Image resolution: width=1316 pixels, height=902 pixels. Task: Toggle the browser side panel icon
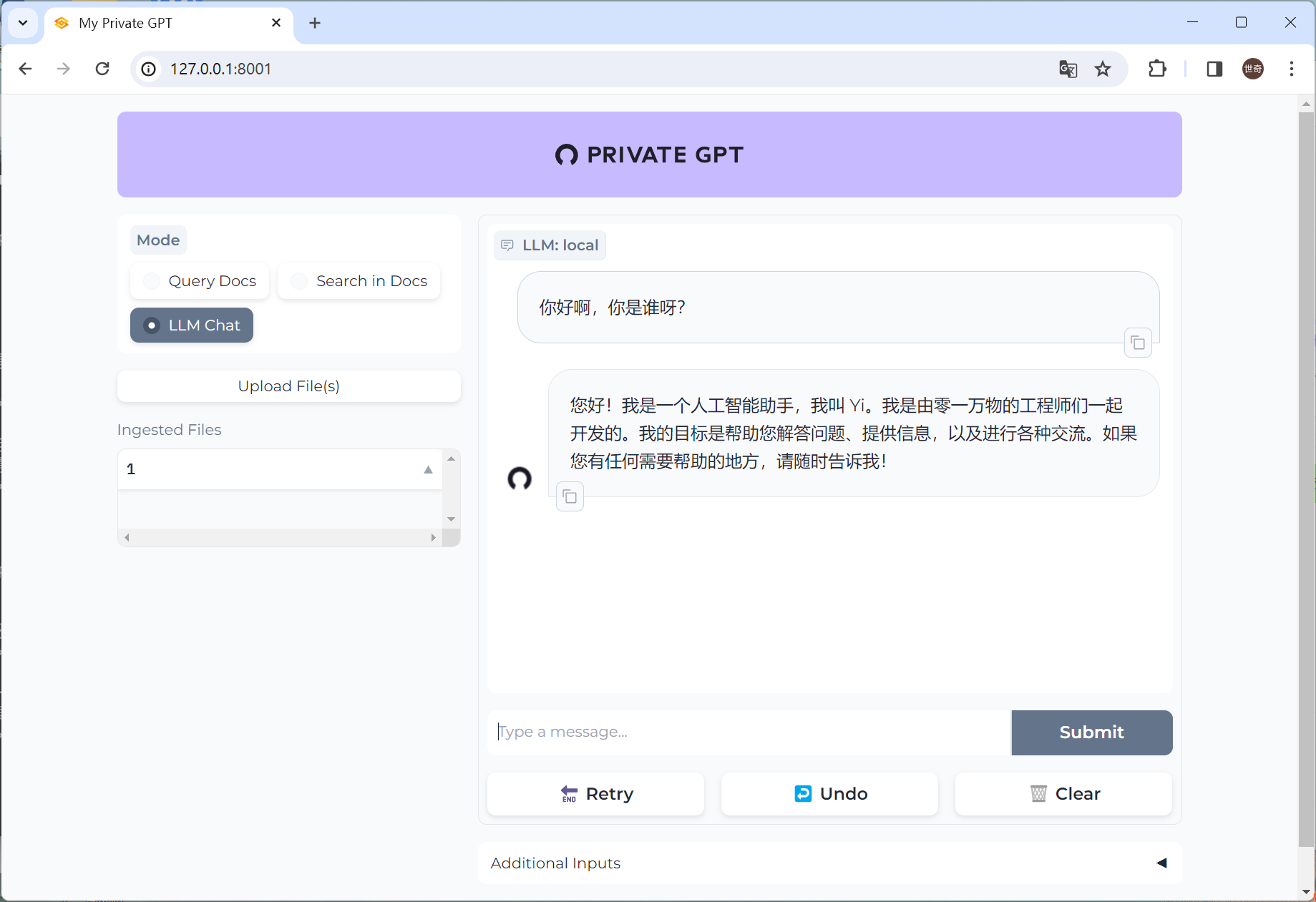click(x=1214, y=69)
